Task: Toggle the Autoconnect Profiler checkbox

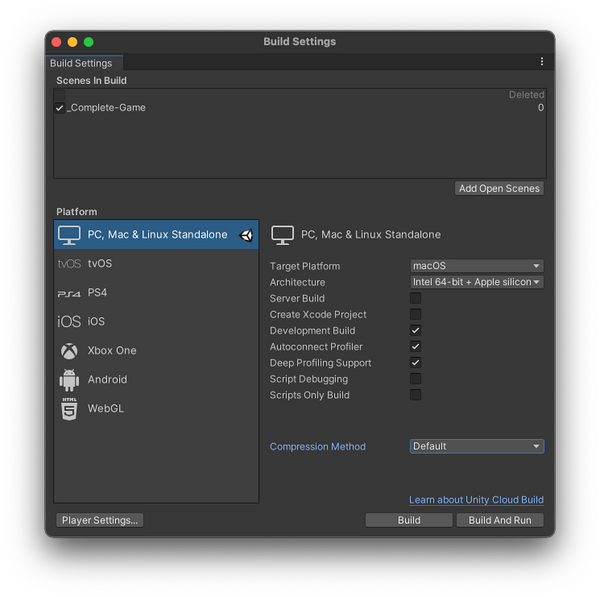Action: (x=415, y=347)
